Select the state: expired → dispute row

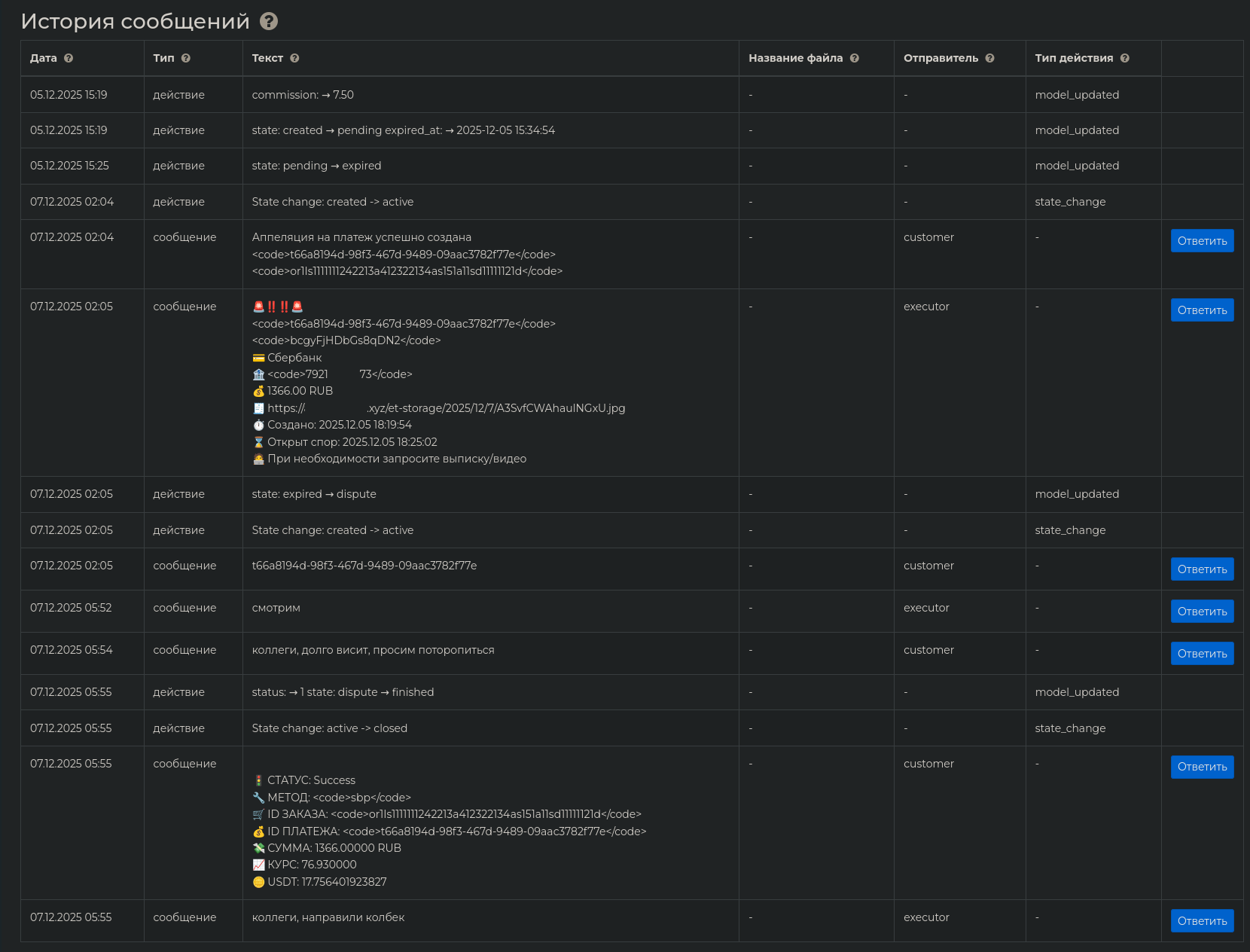[632, 494]
